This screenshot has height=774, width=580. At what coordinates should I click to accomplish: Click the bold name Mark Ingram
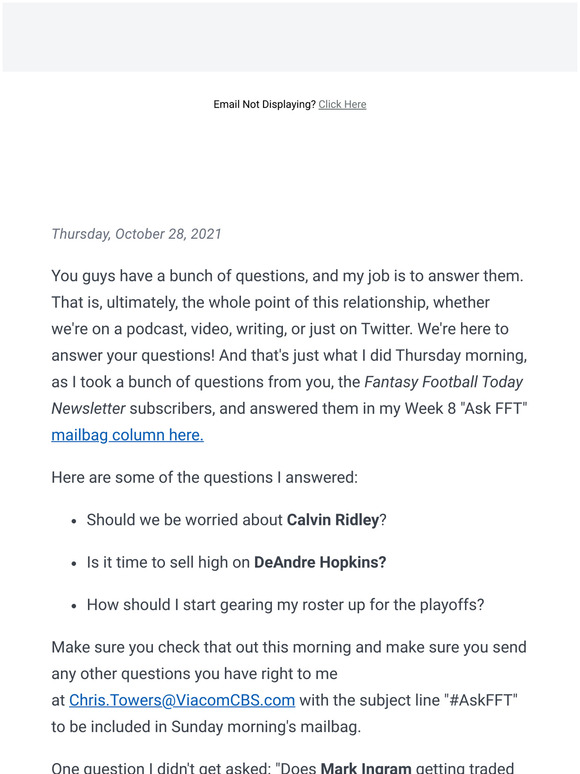[x=366, y=768]
